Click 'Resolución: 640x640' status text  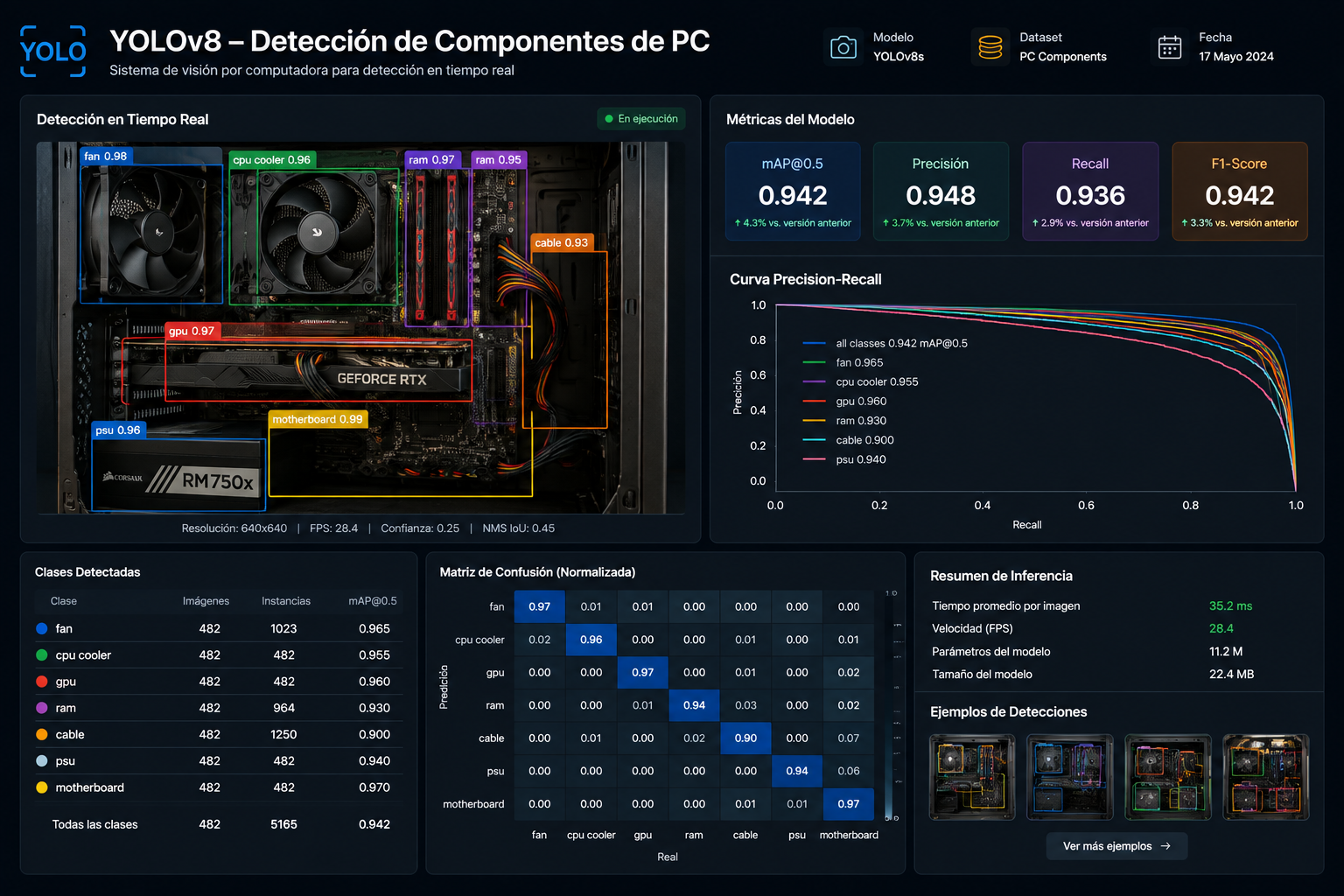[234, 528]
